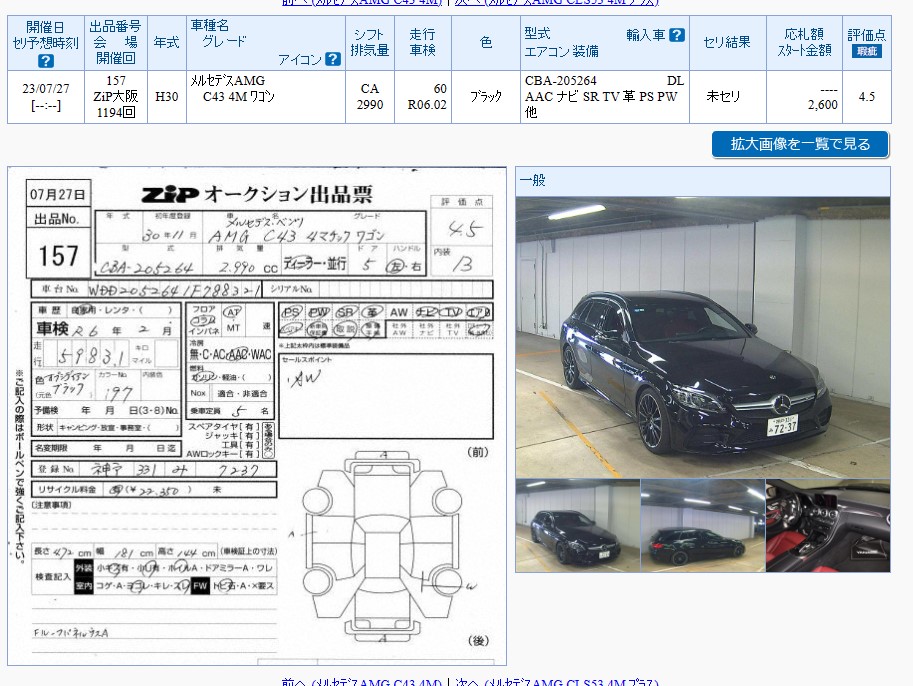Click the help icon under セリ予想時刻
913x686 pixels.
45,61
